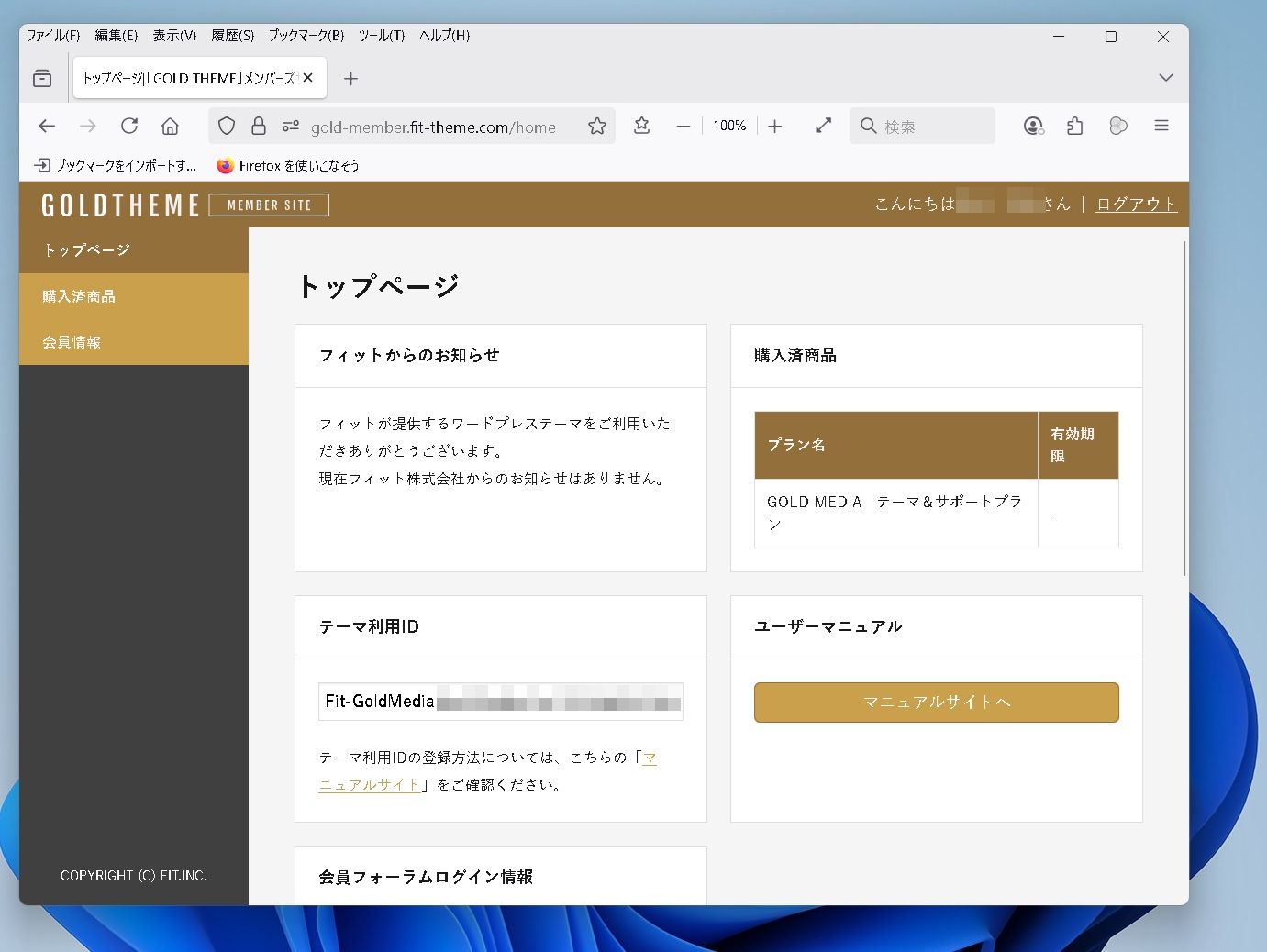Click the フィットからのお知らせ heading
This screenshot has width=1267, height=952.
coord(409,356)
